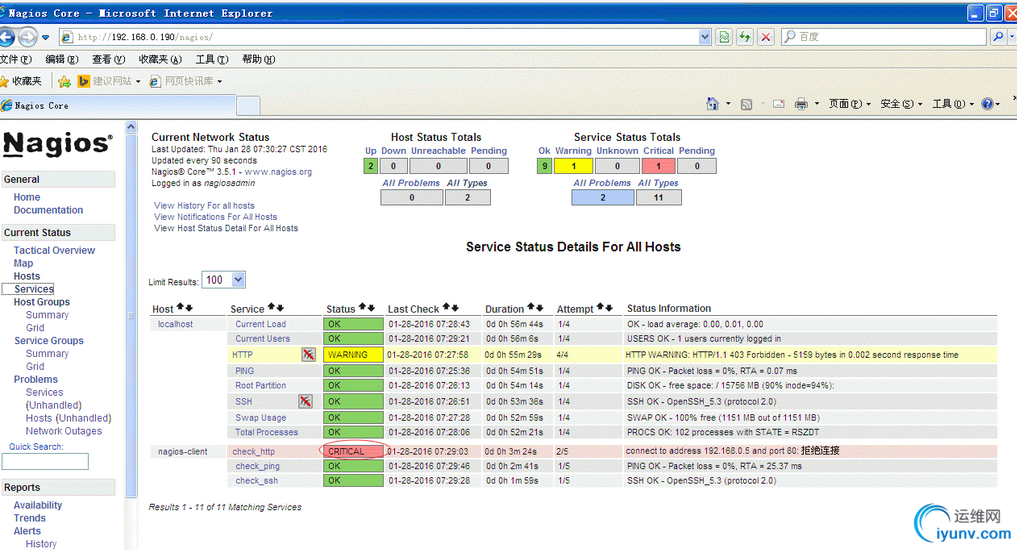
Task: Sort Status column descending arrow
Action: click(371, 307)
